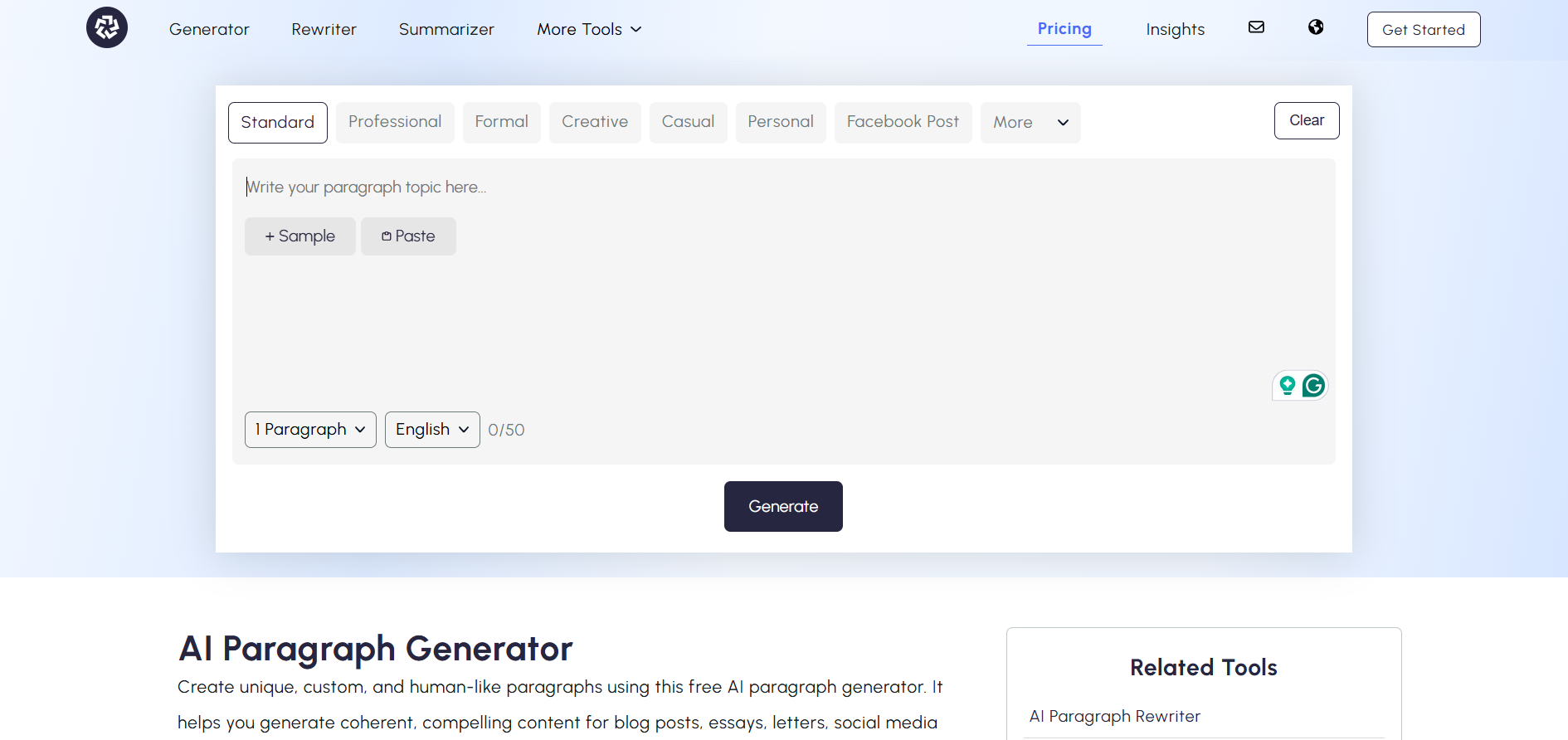The width and height of the screenshot is (1568, 740).
Task: Select the Professional tone tab
Action: click(x=395, y=123)
